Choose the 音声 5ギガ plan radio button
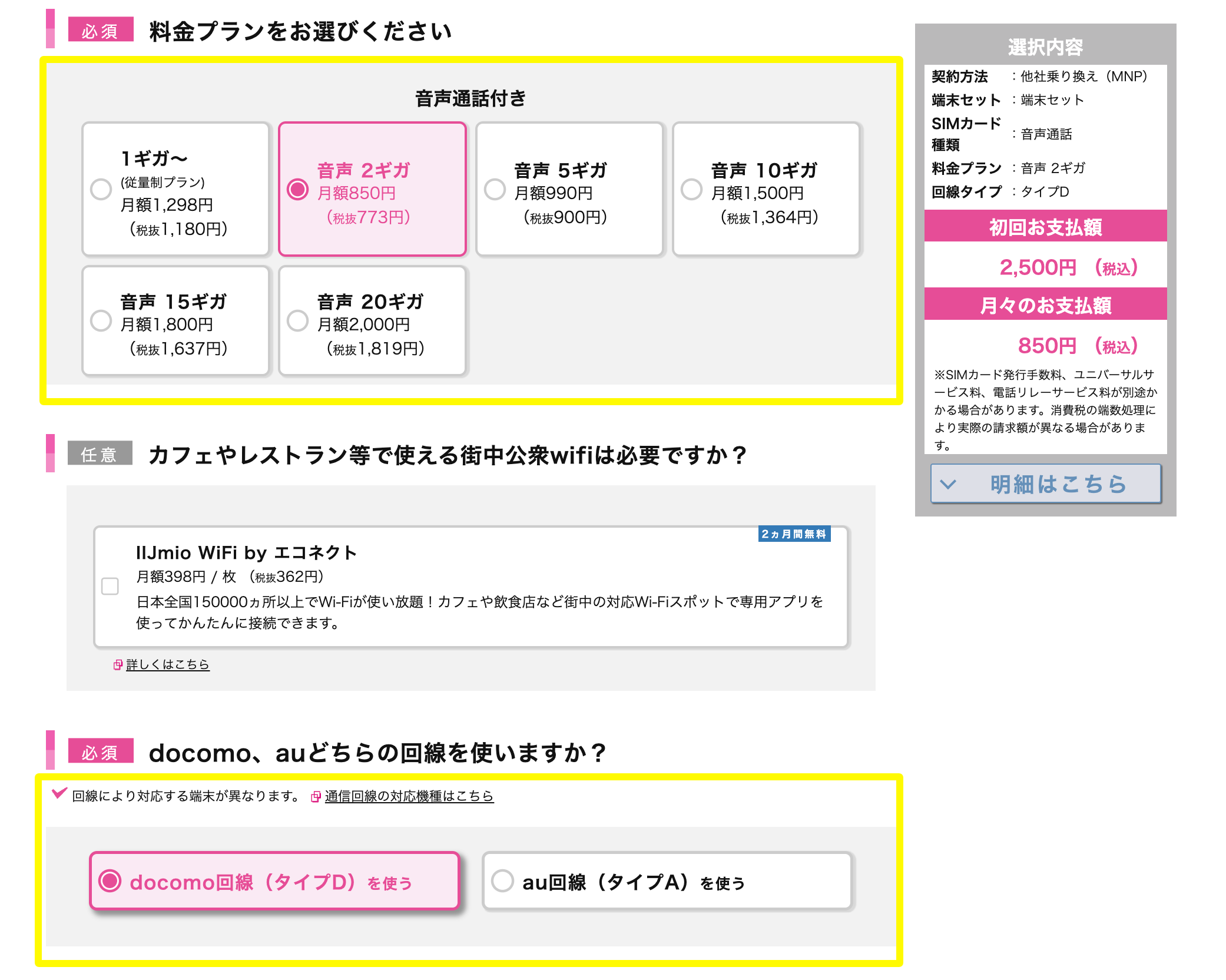The height and width of the screenshot is (980, 1226). click(495, 189)
